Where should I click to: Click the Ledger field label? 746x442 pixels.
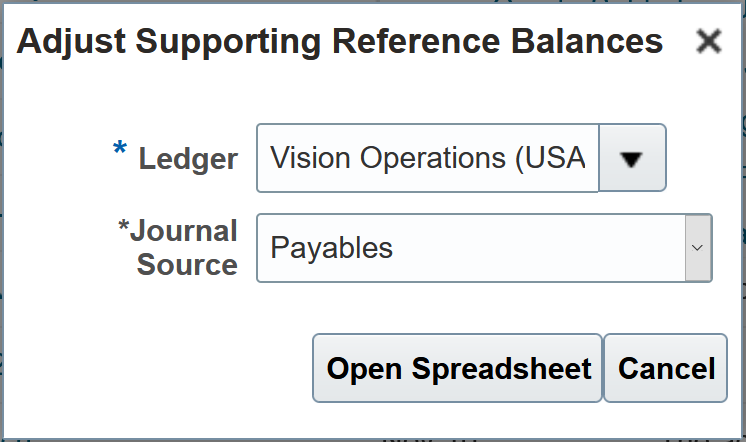click(x=188, y=158)
